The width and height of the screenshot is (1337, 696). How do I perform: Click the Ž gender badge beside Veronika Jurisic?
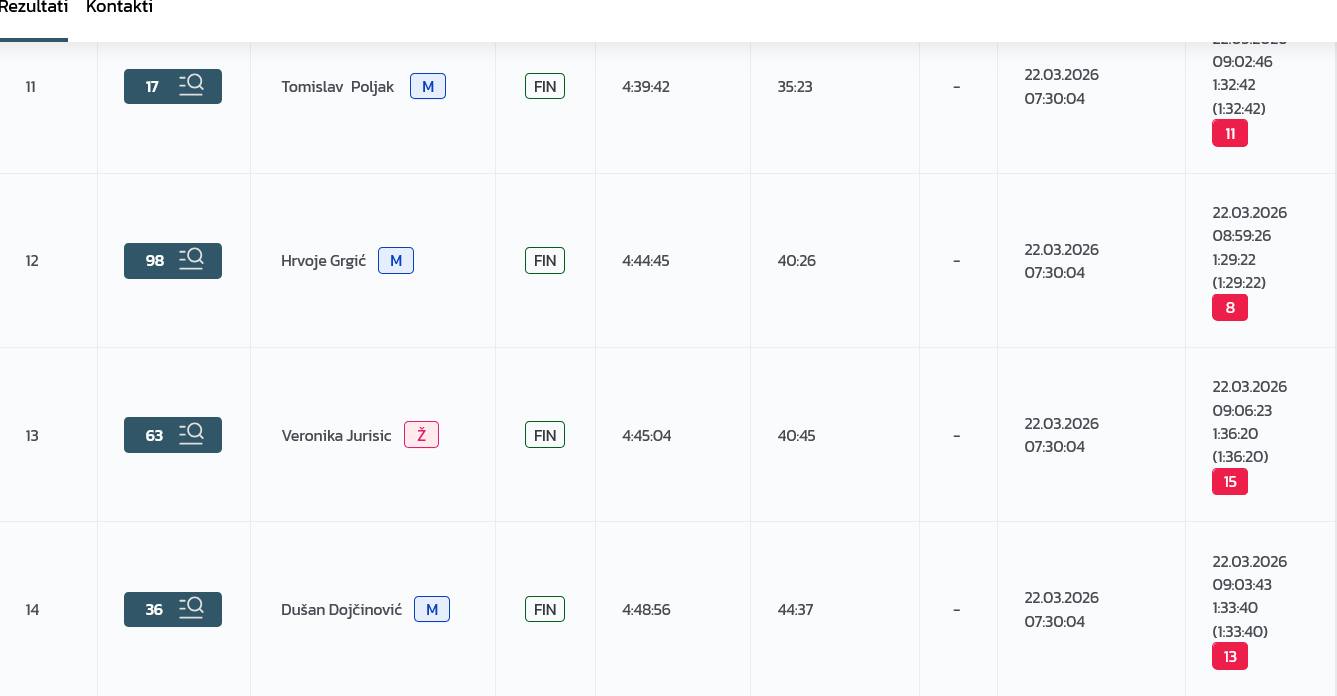click(421, 435)
